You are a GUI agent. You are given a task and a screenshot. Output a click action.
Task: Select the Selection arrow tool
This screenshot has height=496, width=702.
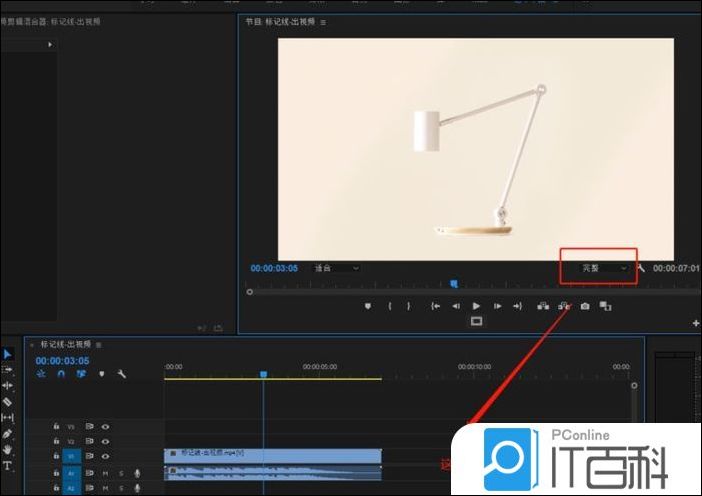[7, 354]
